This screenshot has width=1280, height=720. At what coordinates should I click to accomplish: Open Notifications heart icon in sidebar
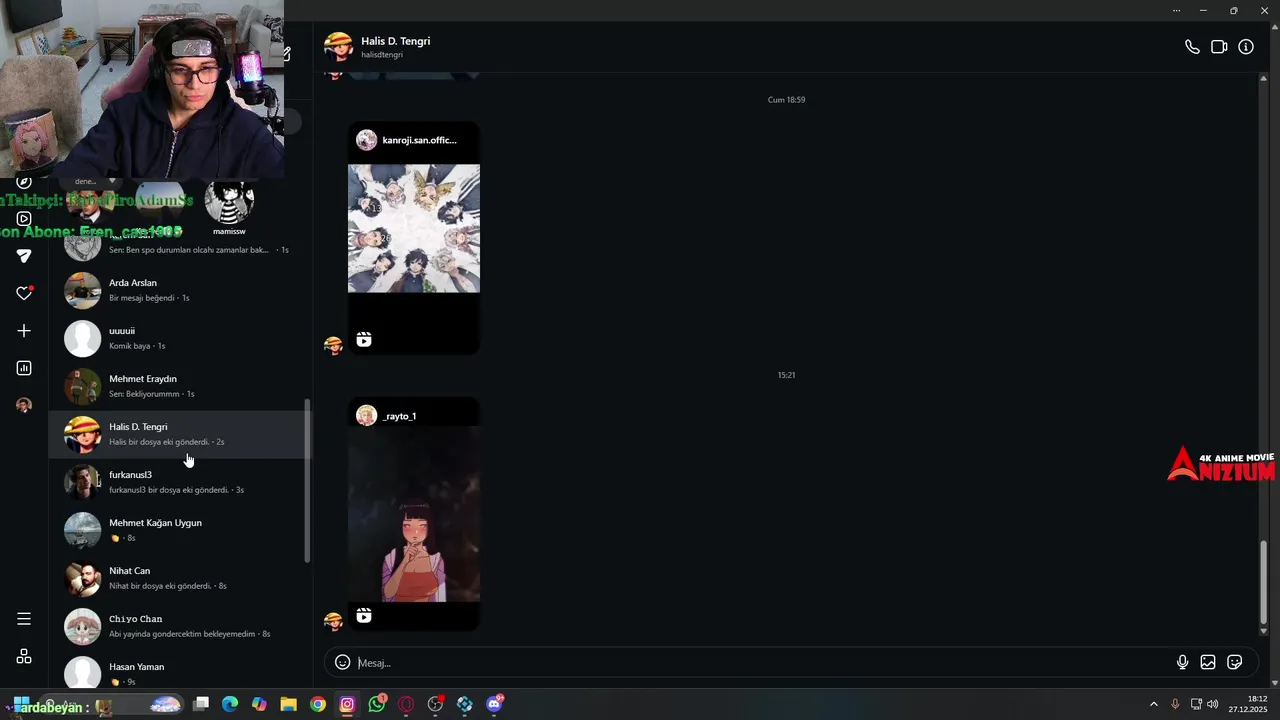24,293
